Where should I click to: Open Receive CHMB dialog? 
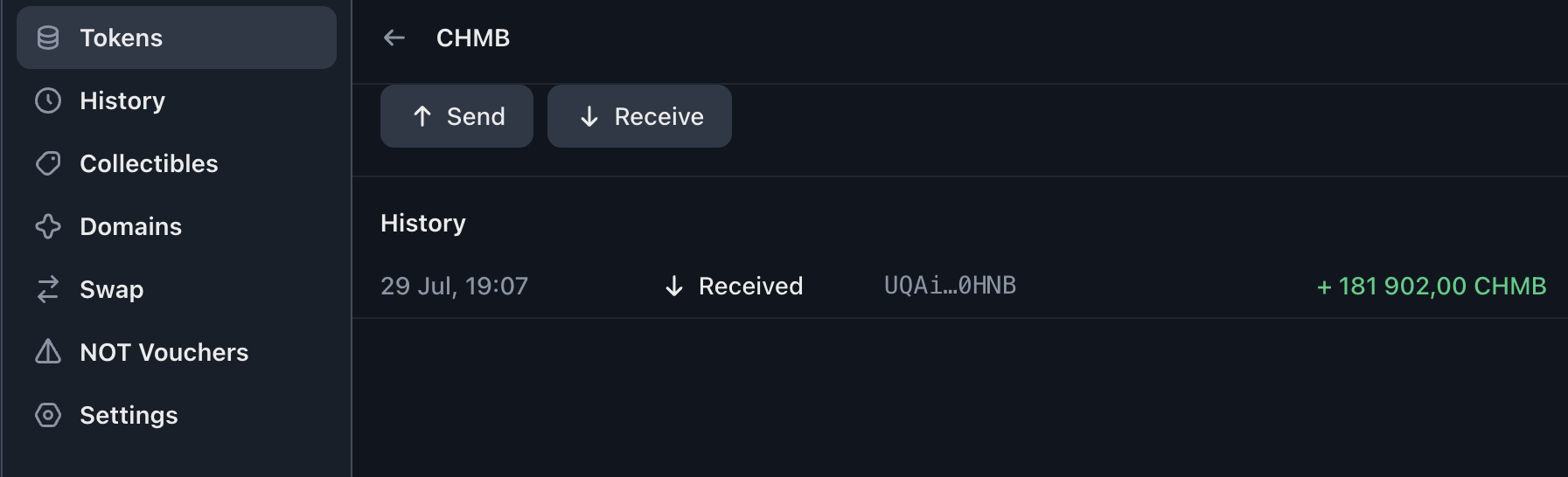click(x=639, y=116)
